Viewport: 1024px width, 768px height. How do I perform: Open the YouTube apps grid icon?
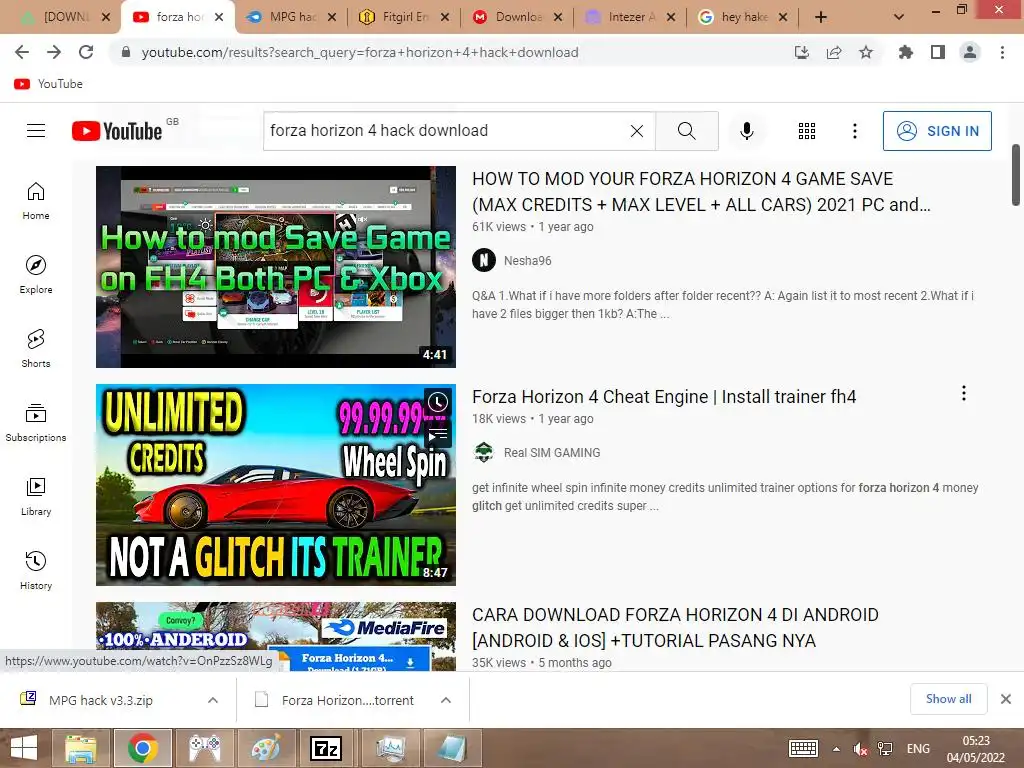(x=807, y=131)
